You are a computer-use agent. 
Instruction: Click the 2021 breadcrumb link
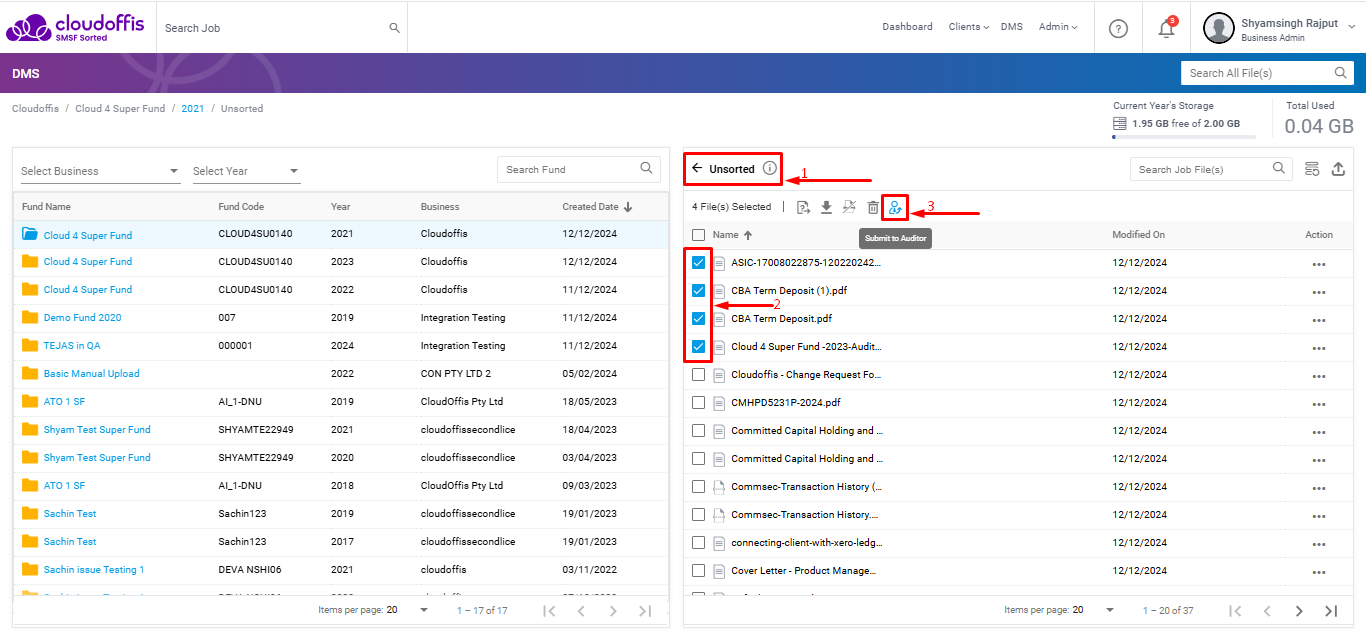pos(192,108)
